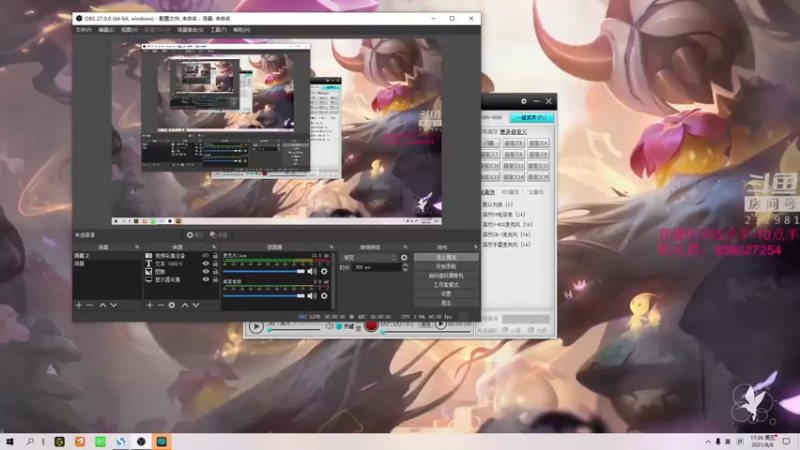
Task: Mute the Mic/Aux speaker icon in the mixer
Action: coord(312,271)
